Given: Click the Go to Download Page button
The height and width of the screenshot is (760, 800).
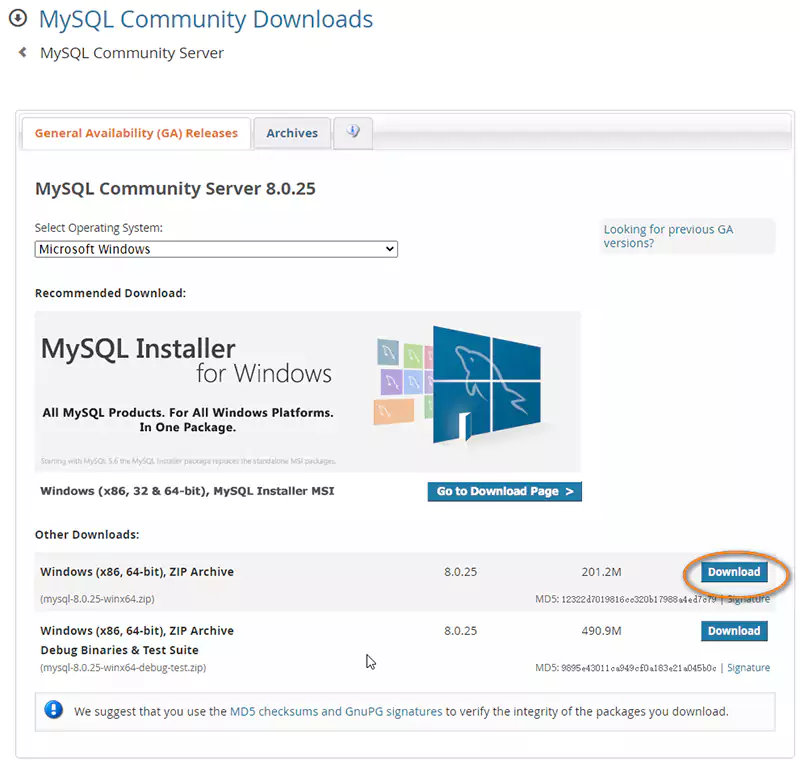Looking at the screenshot, I should (504, 491).
